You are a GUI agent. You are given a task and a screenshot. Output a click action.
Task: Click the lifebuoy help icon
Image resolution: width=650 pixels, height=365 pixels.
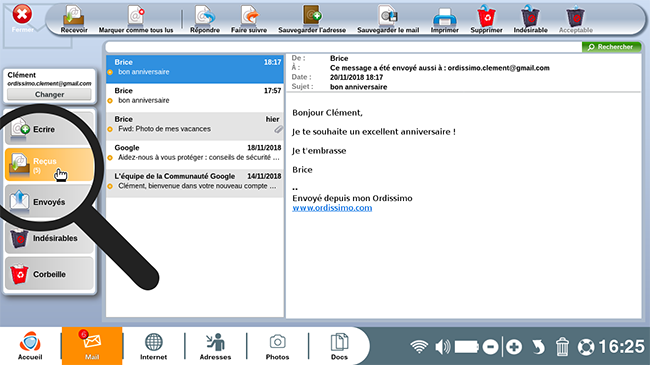coord(586,347)
